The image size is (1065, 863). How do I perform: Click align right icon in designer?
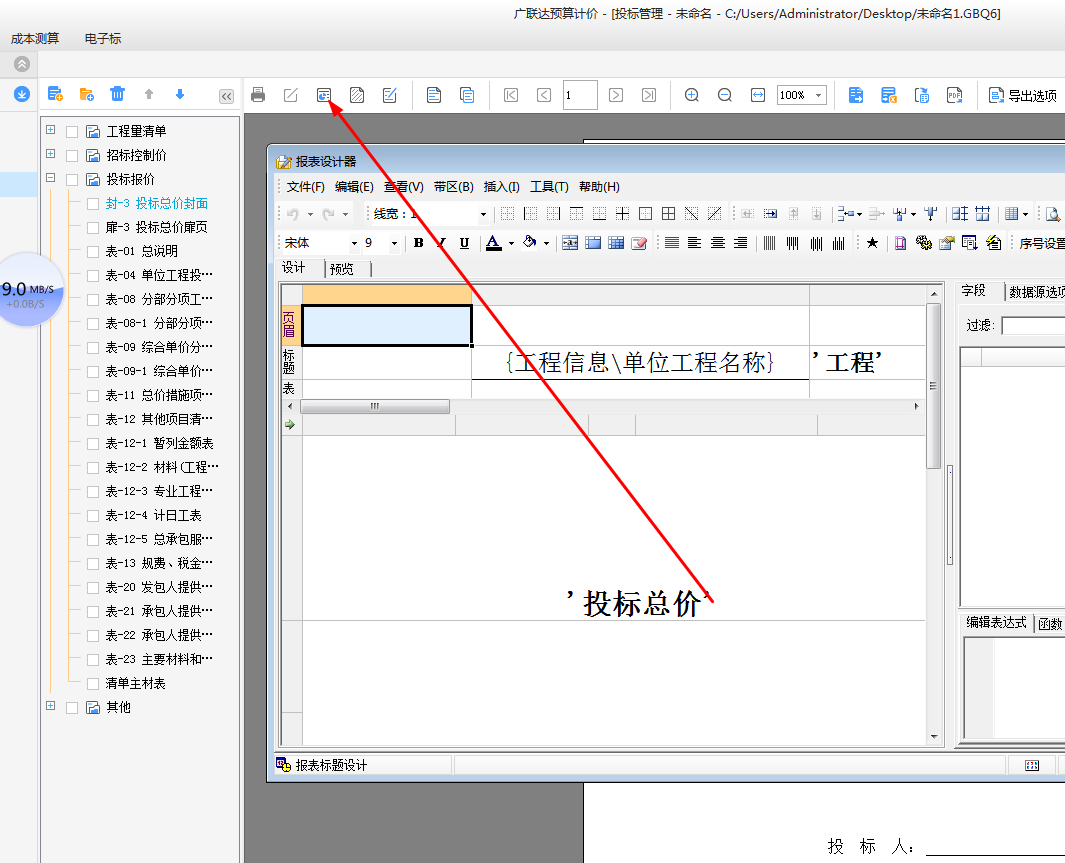click(740, 243)
